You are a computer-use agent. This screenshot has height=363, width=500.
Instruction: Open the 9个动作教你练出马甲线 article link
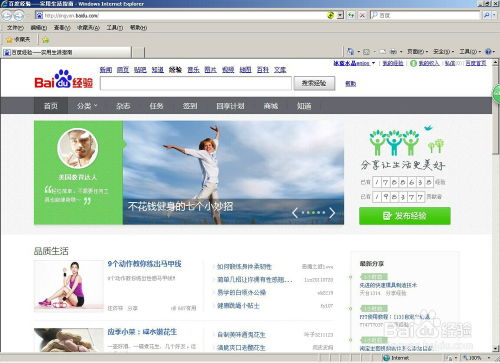coord(144,264)
